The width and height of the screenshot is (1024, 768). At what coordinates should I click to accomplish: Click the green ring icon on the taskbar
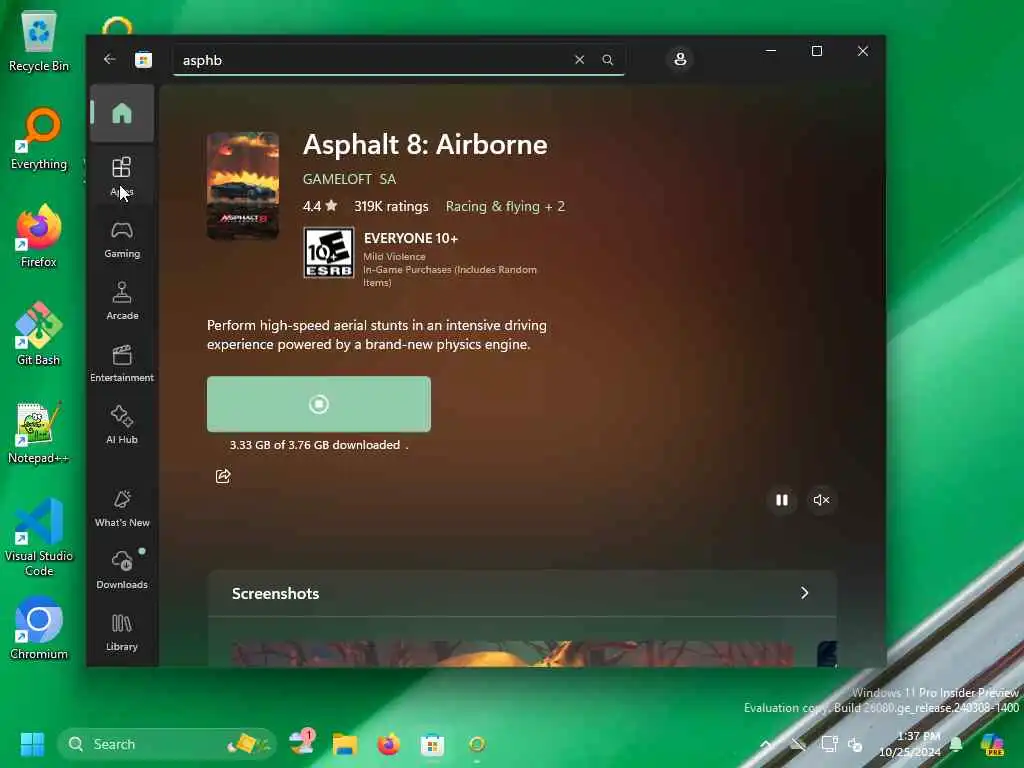tap(477, 744)
